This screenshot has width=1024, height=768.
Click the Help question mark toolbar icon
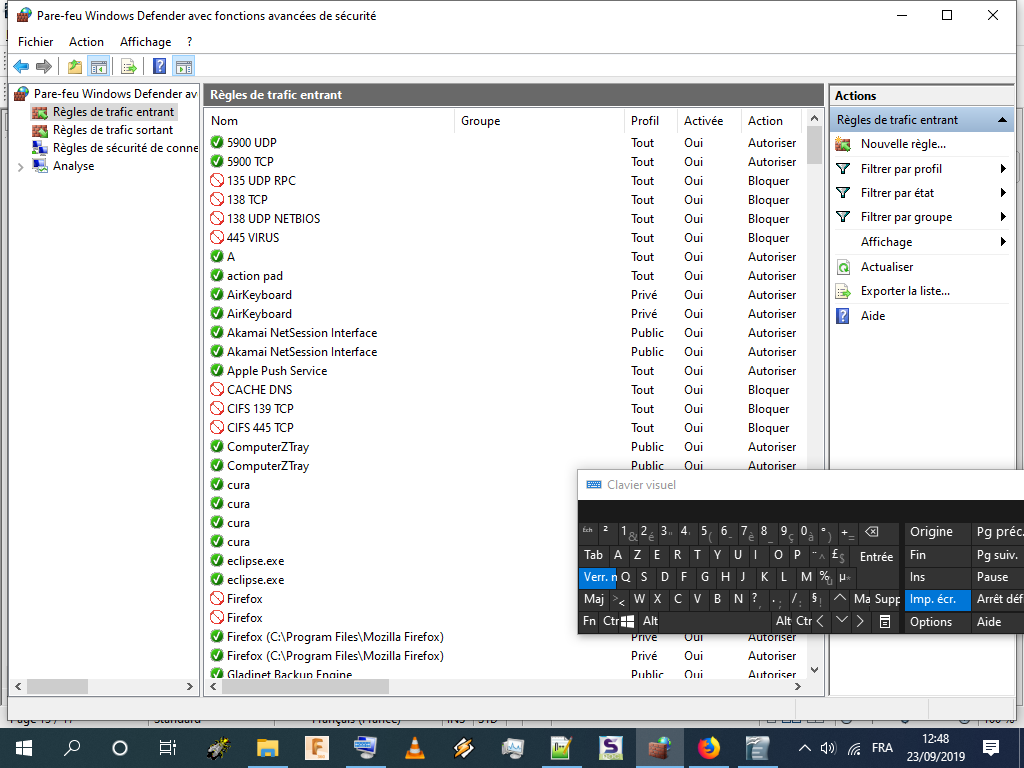coord(159,66)
